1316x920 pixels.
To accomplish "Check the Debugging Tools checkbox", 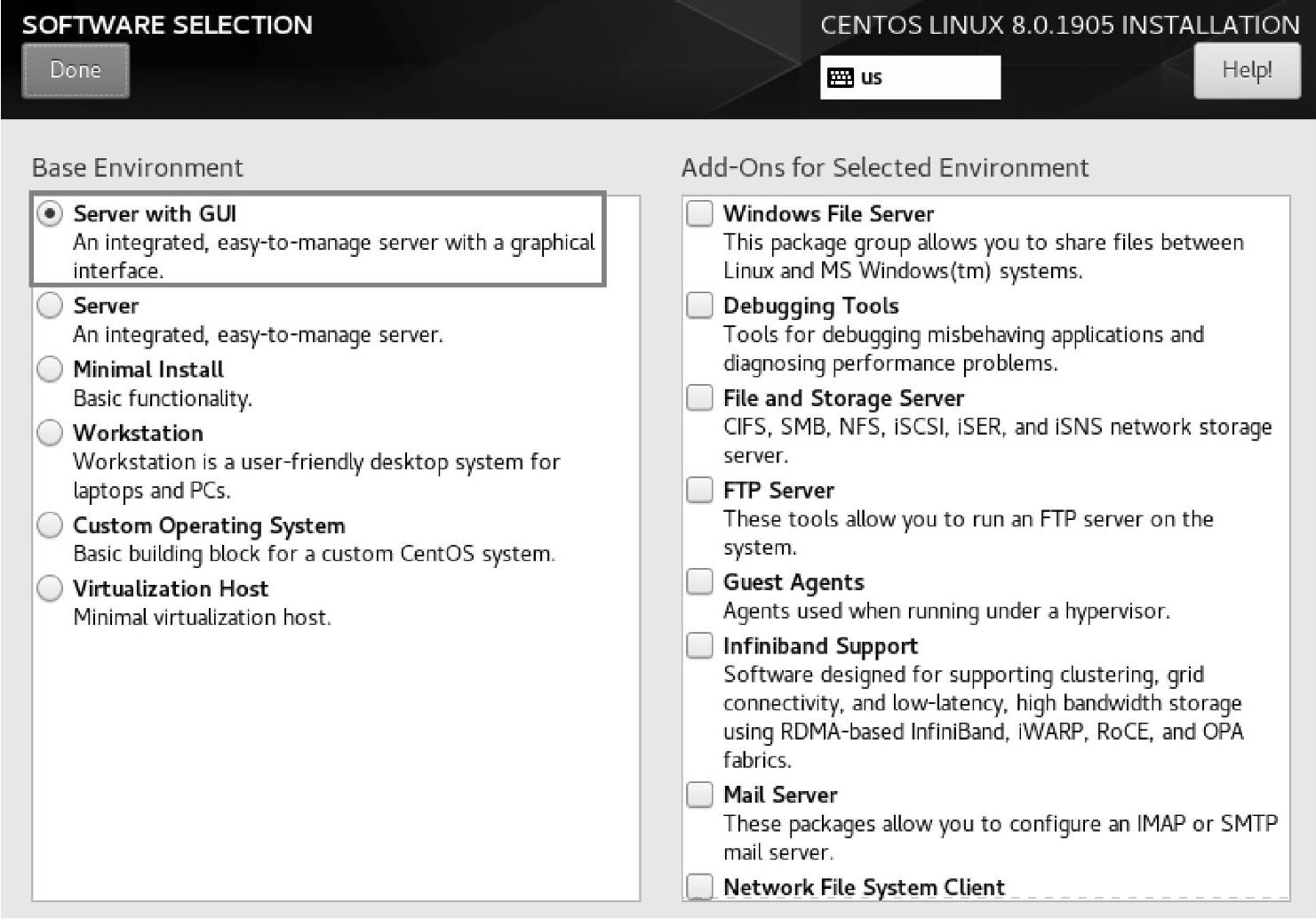I will [x=699, y=306].
